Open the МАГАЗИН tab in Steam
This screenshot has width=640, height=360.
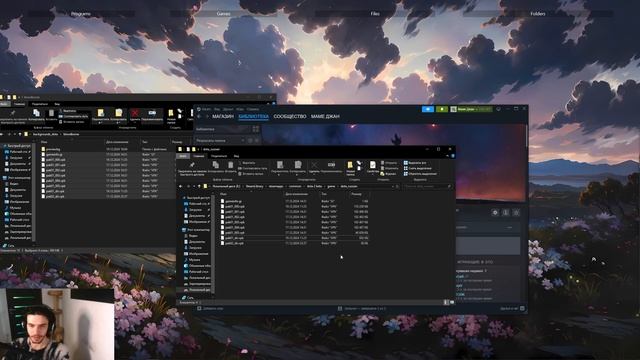[223, 116]
